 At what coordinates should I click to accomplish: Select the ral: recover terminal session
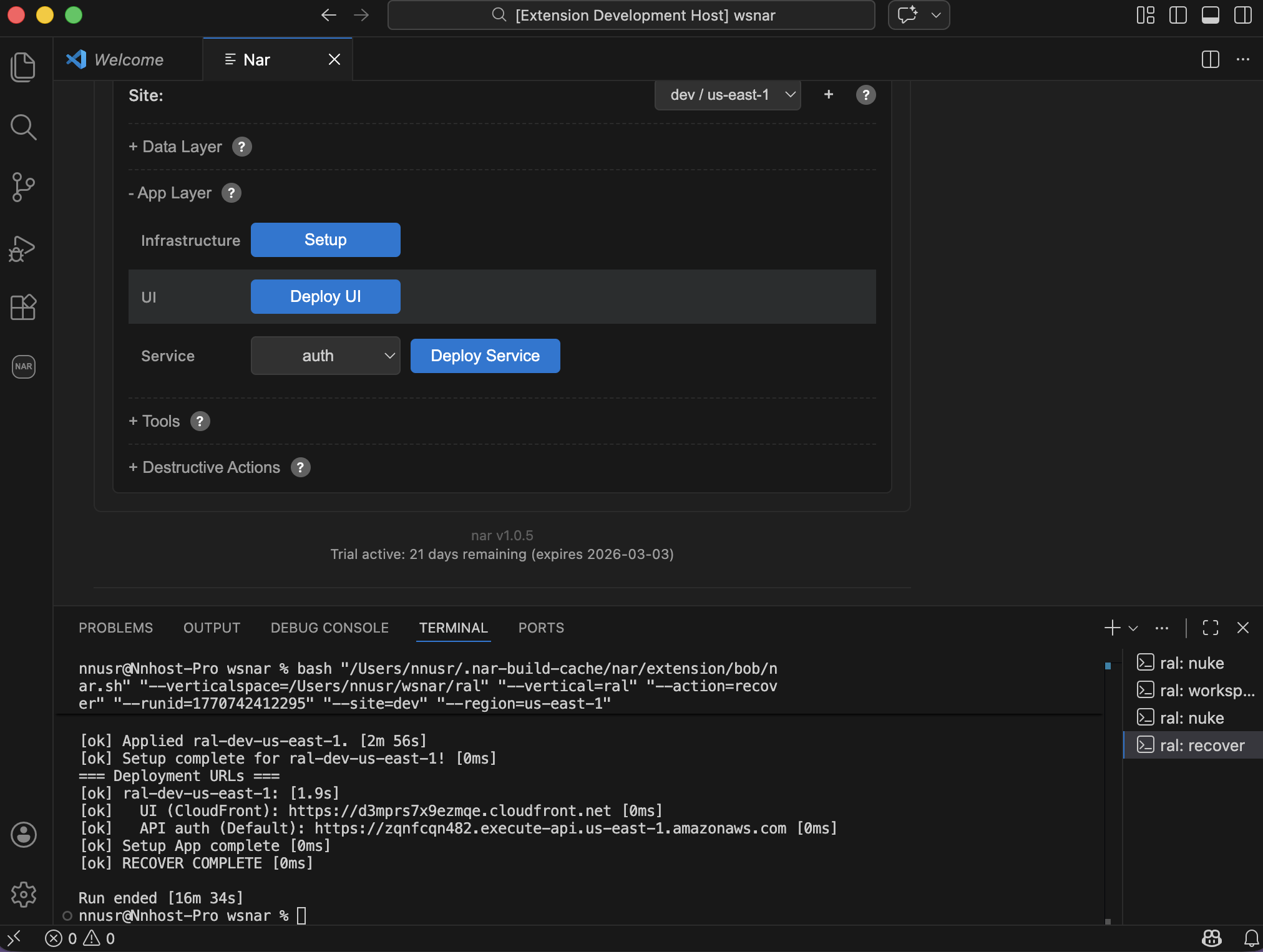pos(1192,745)
